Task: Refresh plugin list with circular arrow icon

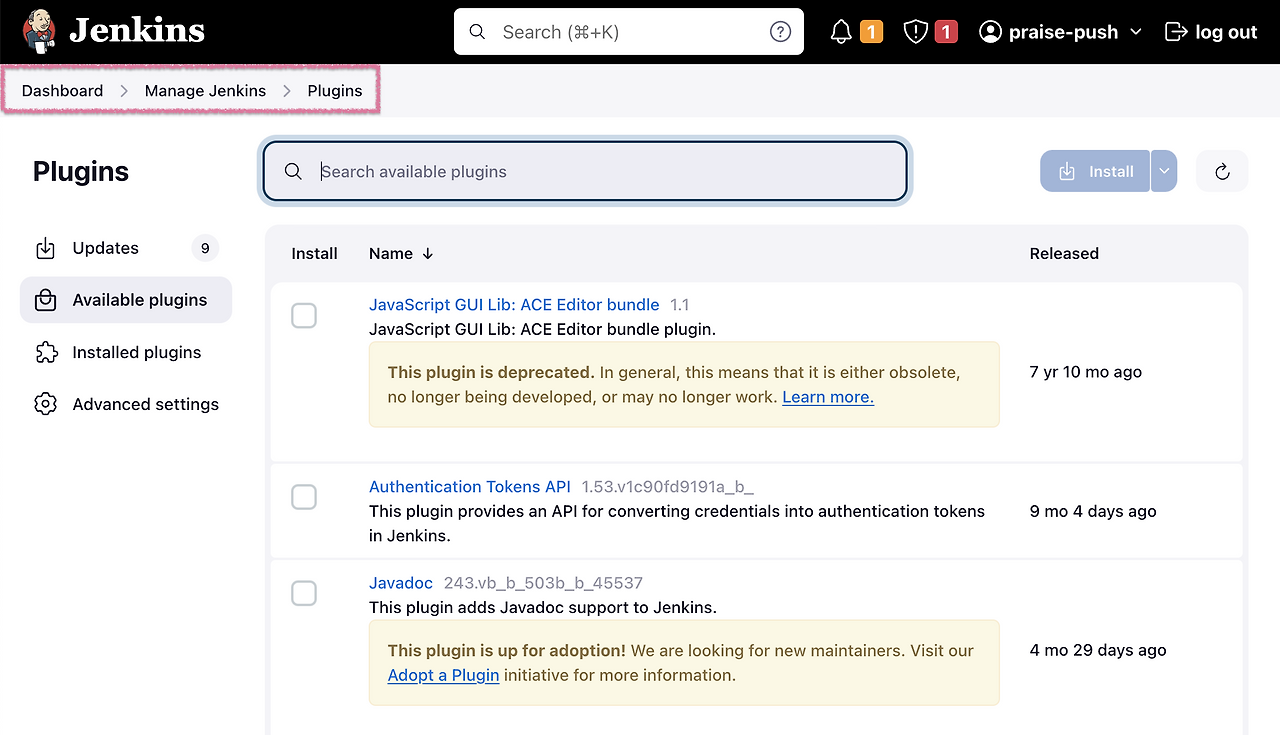Action: [1221, 171]
